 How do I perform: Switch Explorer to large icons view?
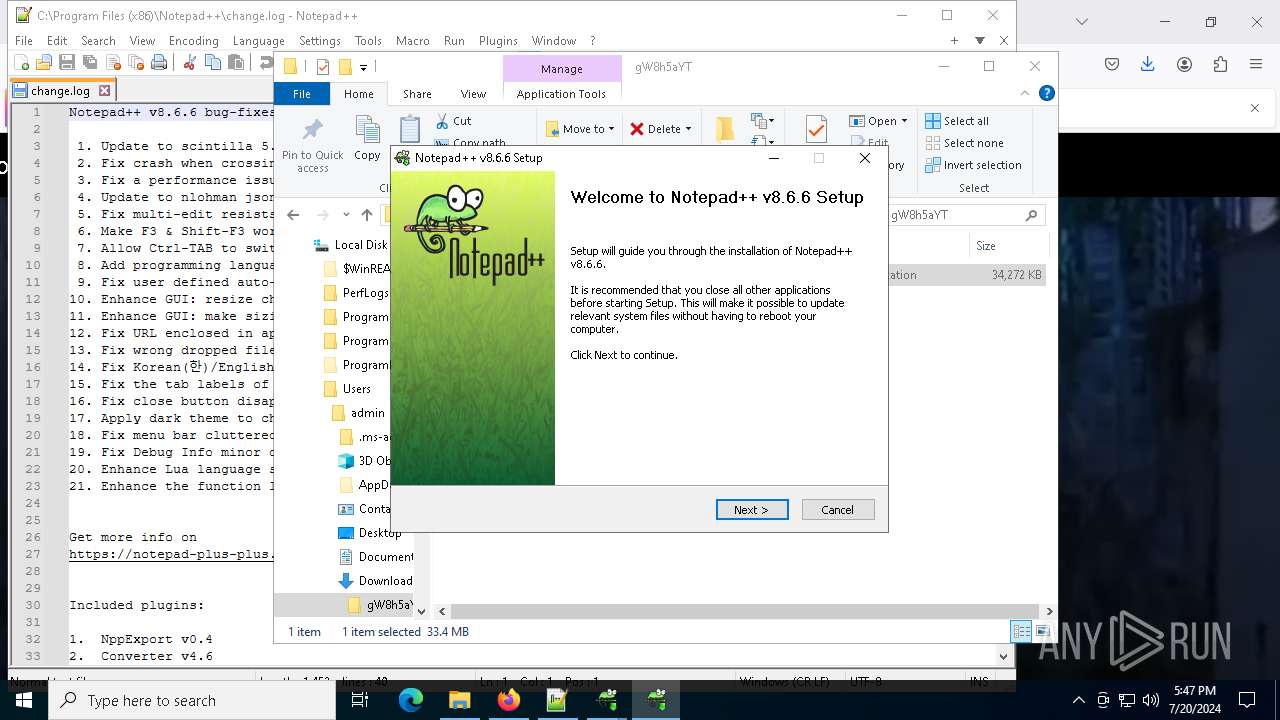click(x=1042, y=631)
